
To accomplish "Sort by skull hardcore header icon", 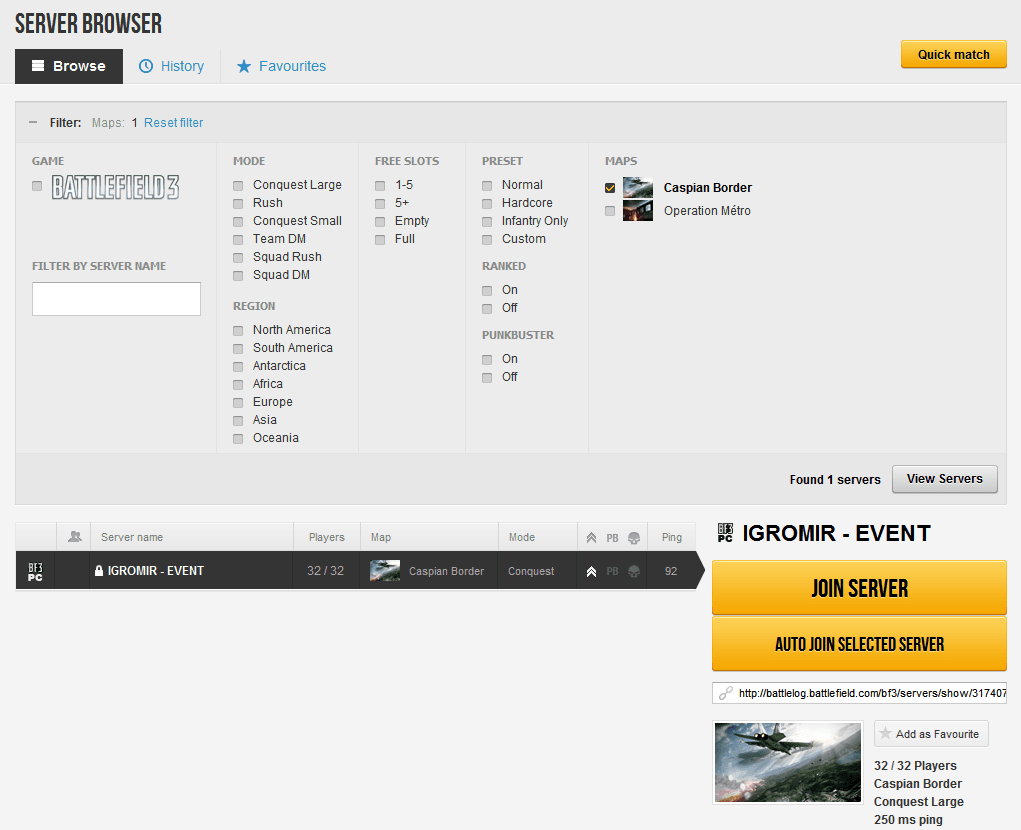I will point(634,538).
